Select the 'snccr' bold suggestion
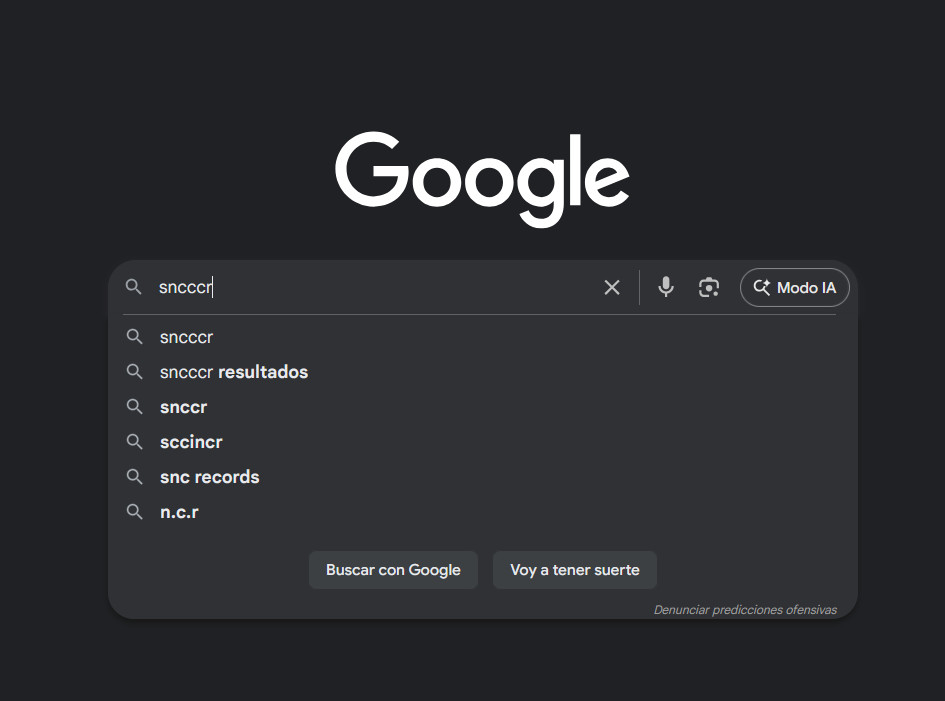This screenshot has width=945, height=701. 184,407
